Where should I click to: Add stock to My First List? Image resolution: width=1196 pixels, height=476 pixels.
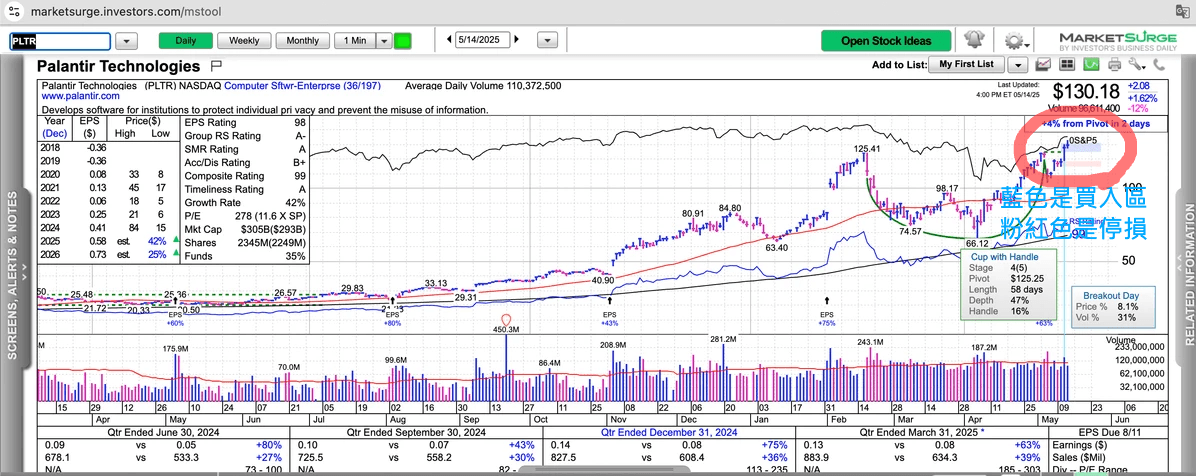(966, 65)
